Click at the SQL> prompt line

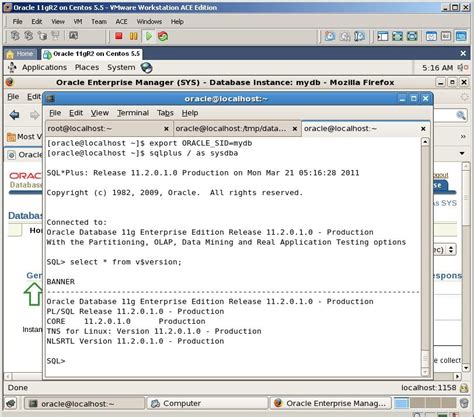tap(56, 361)
